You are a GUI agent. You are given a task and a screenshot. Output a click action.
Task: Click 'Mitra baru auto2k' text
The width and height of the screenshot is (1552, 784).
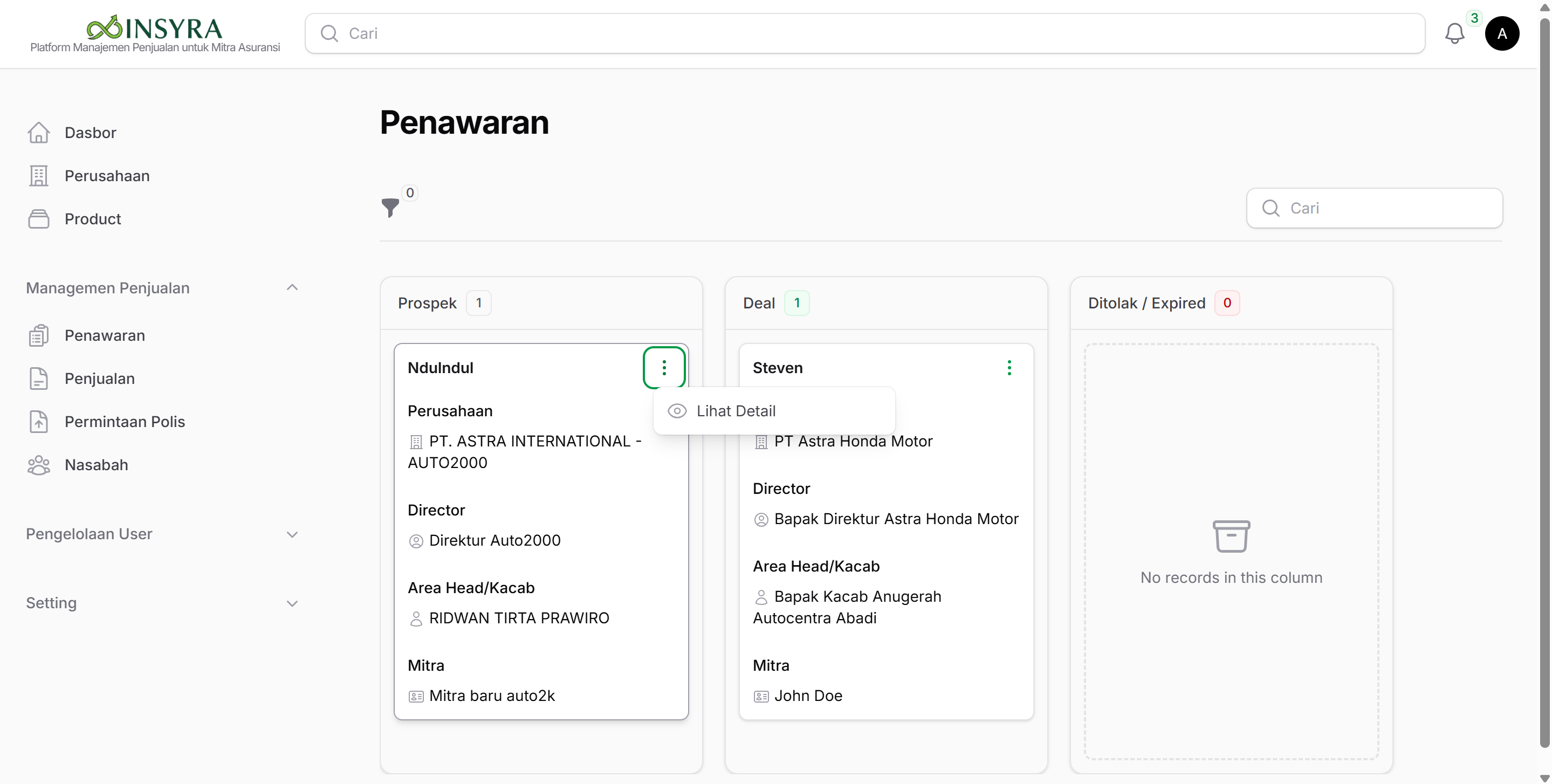click(492, 696)
